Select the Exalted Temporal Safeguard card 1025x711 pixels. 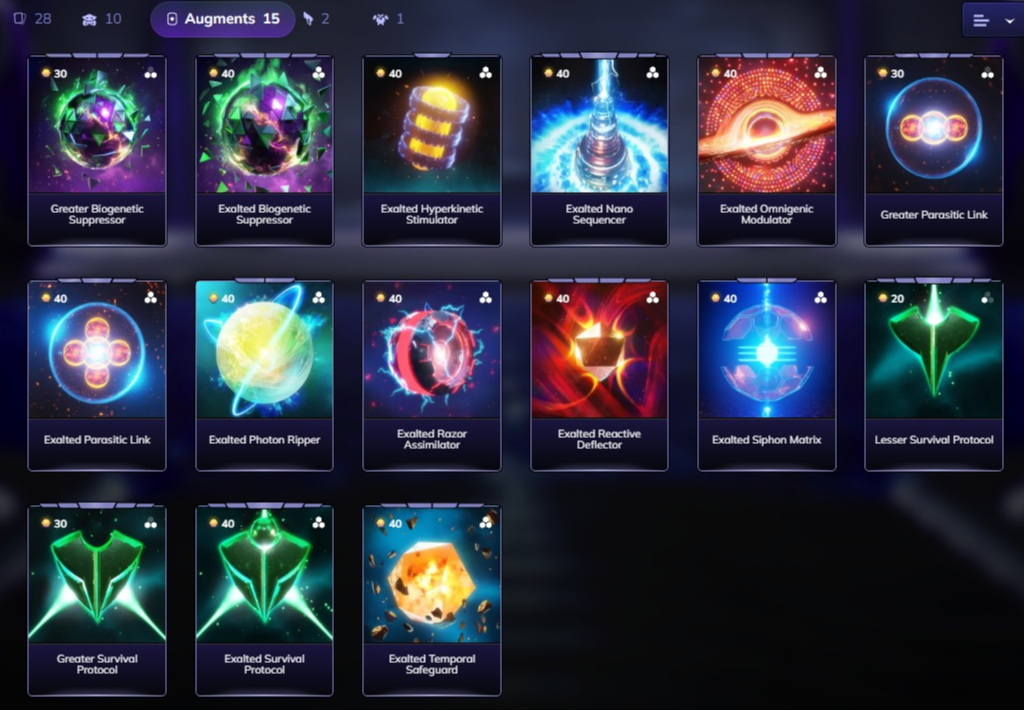click(432, 600)
